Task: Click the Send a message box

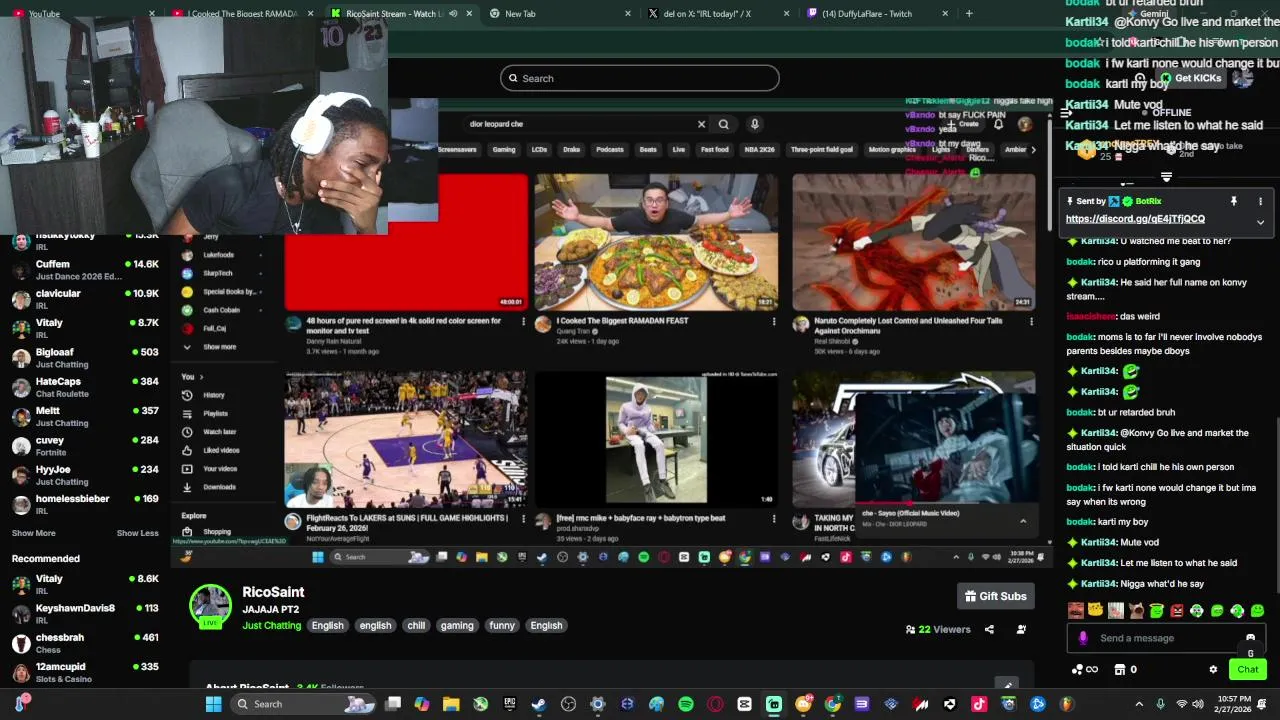Action: pyautogui.click(x=1166, y=638)
